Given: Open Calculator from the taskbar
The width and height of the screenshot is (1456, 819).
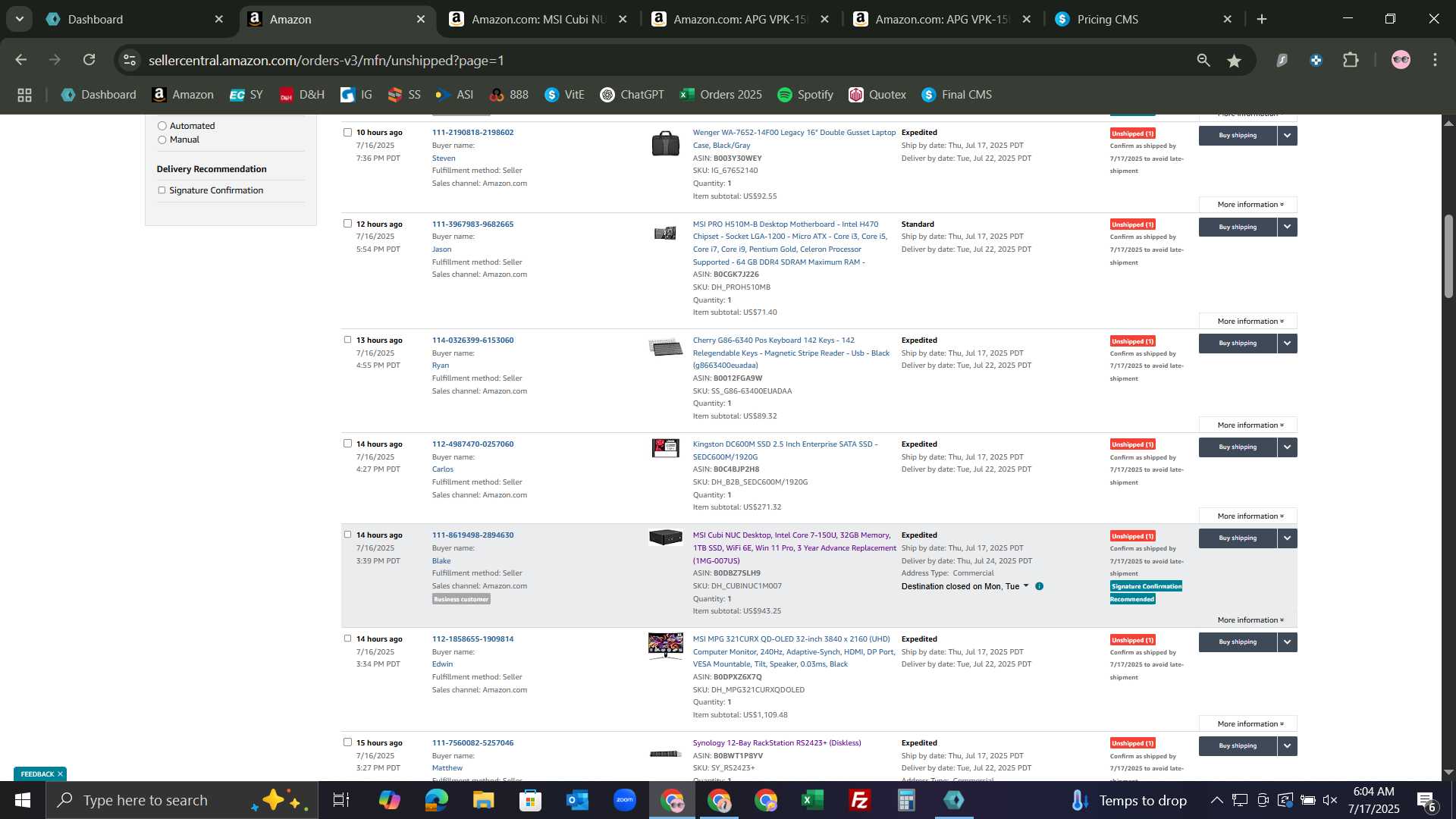Looking at the screenshot, I should (x=906, y=800).
